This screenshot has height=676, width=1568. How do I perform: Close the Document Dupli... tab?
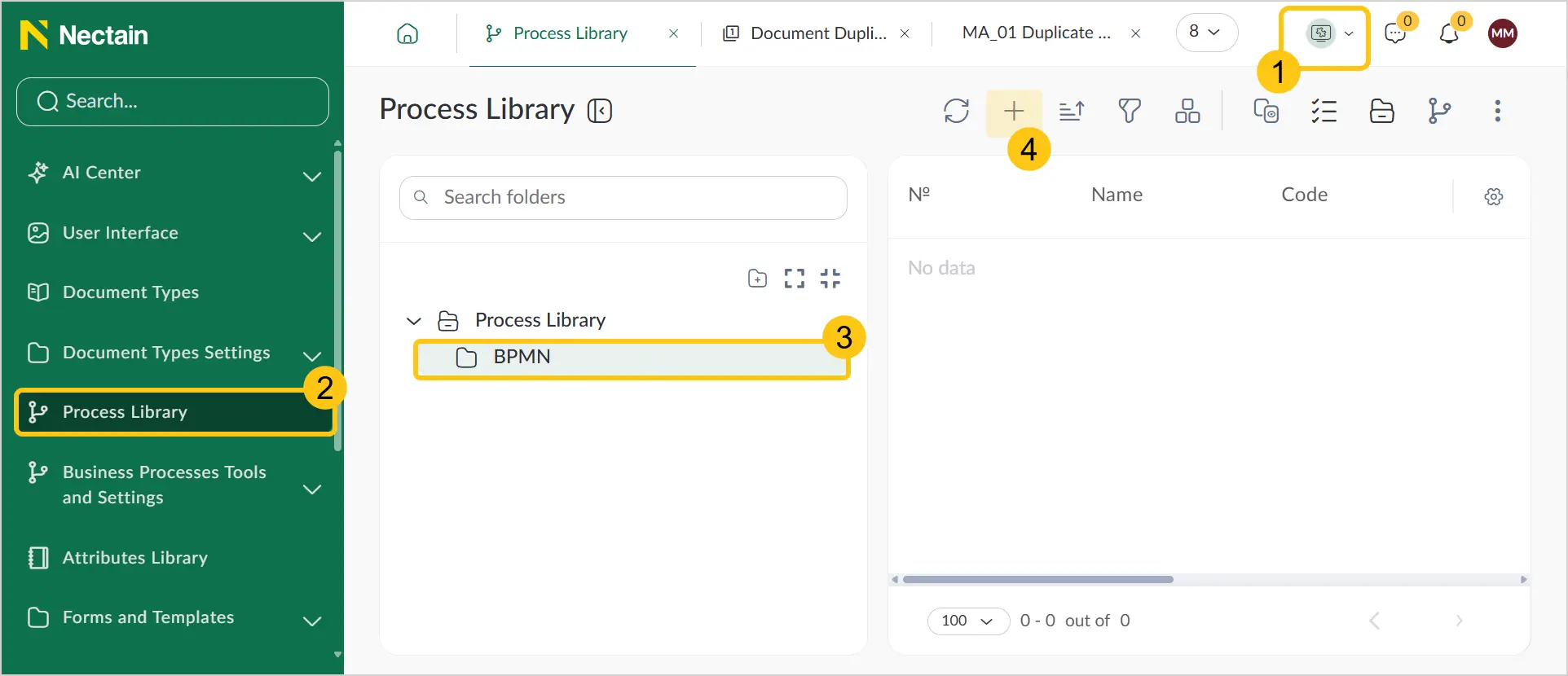905,33
